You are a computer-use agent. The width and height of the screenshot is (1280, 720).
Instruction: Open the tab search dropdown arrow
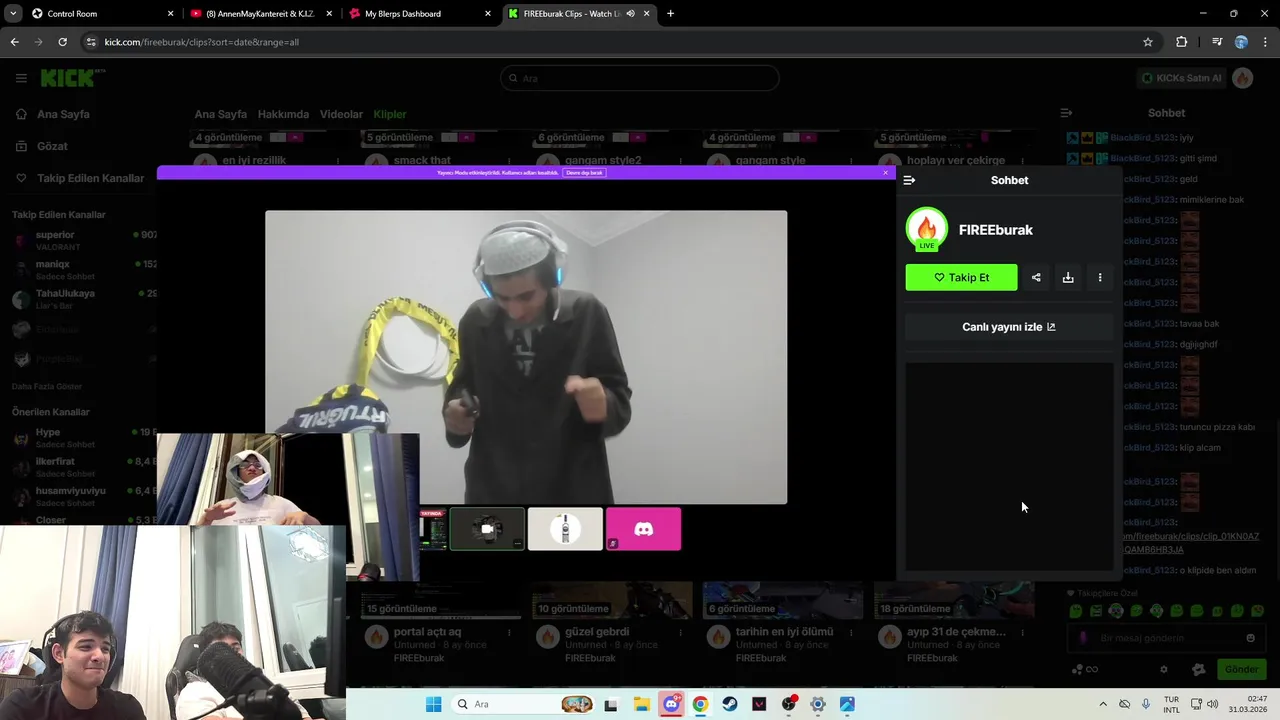tap(14, 14)
